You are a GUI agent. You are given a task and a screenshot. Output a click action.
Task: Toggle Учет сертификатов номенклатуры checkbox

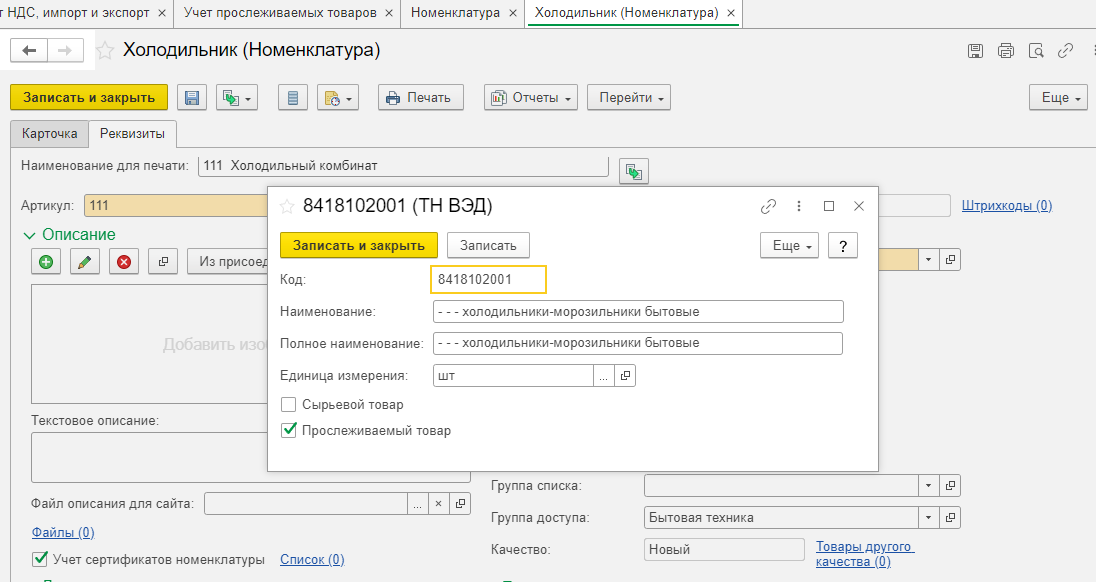[x=40, y=560]
